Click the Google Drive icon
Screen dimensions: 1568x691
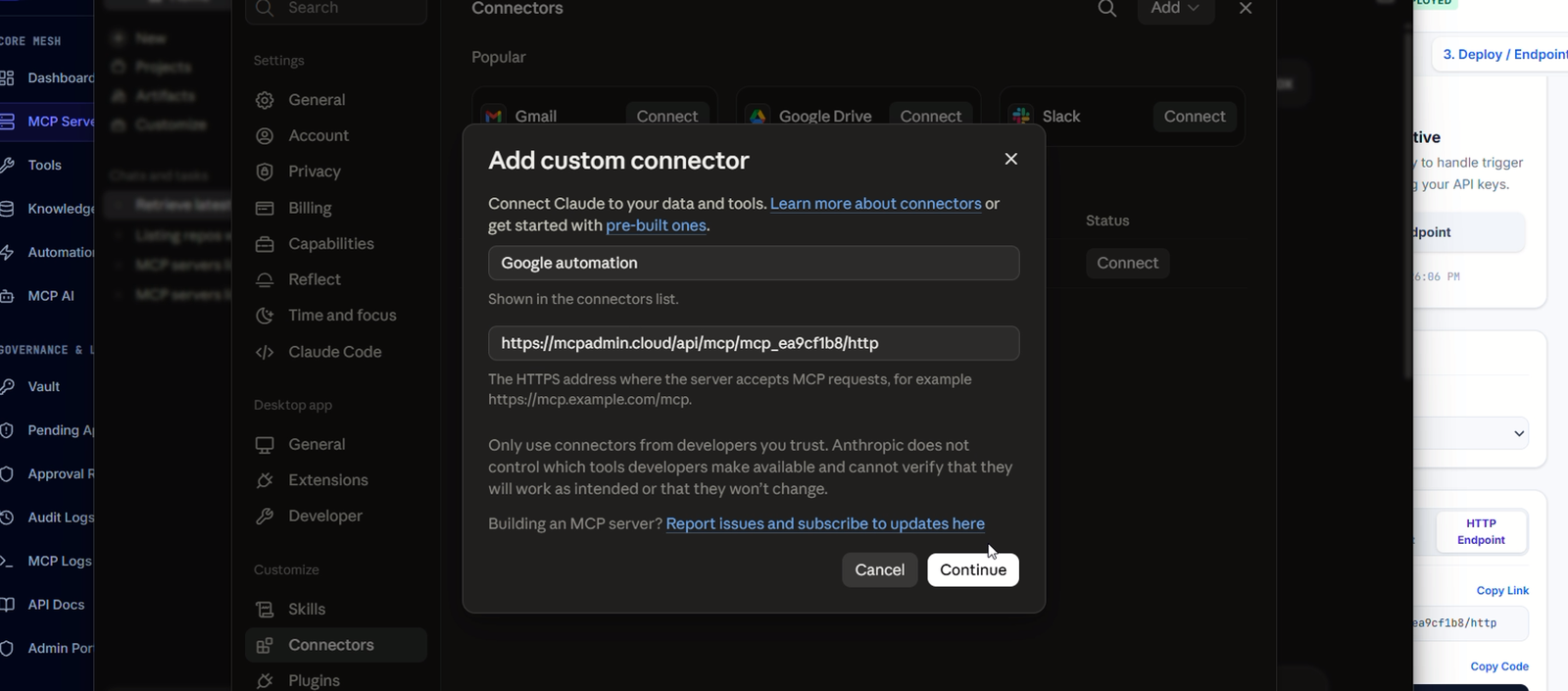(758, 116)
